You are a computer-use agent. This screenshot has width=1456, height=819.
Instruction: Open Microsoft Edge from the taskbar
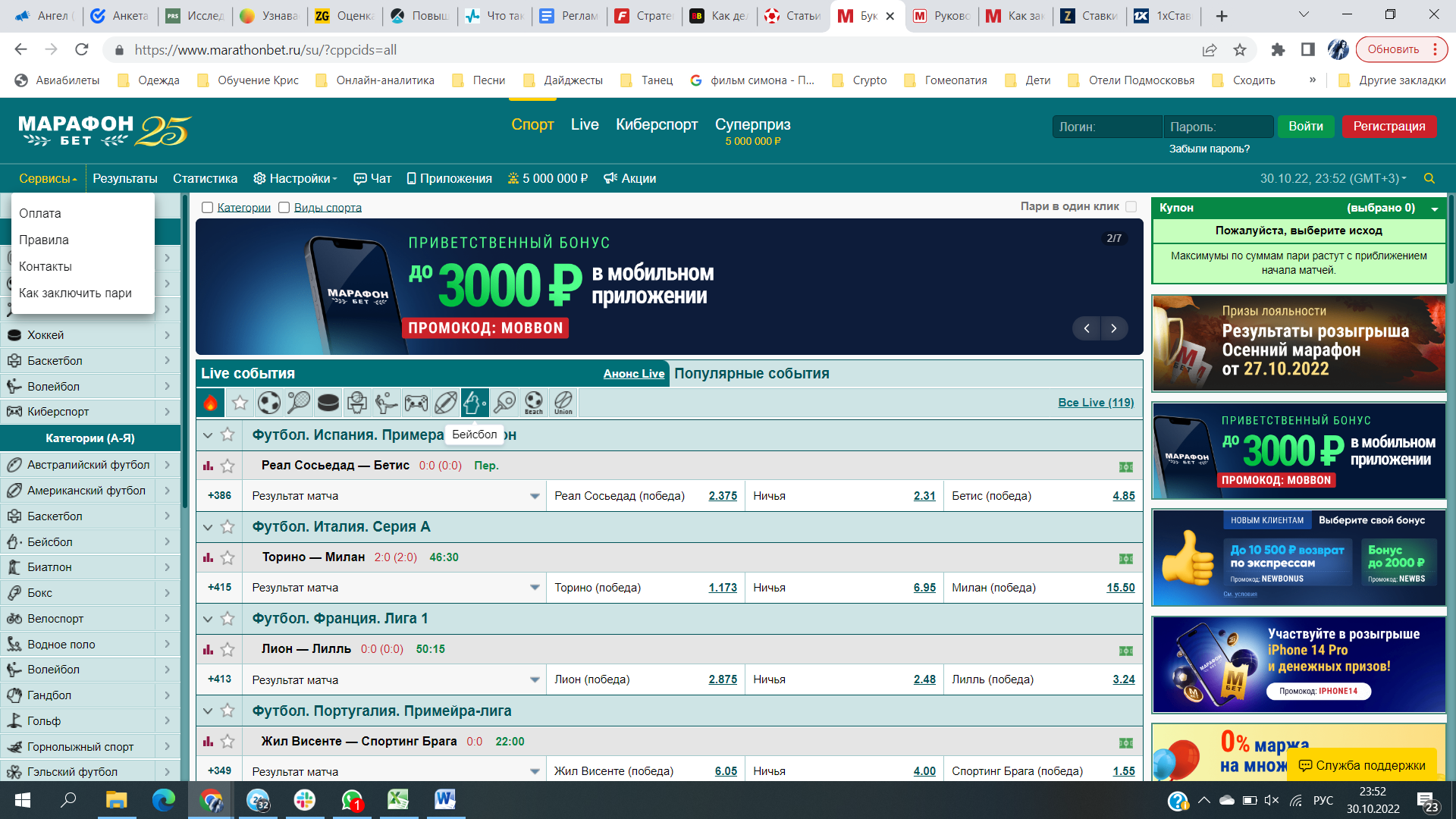point(164,799)
